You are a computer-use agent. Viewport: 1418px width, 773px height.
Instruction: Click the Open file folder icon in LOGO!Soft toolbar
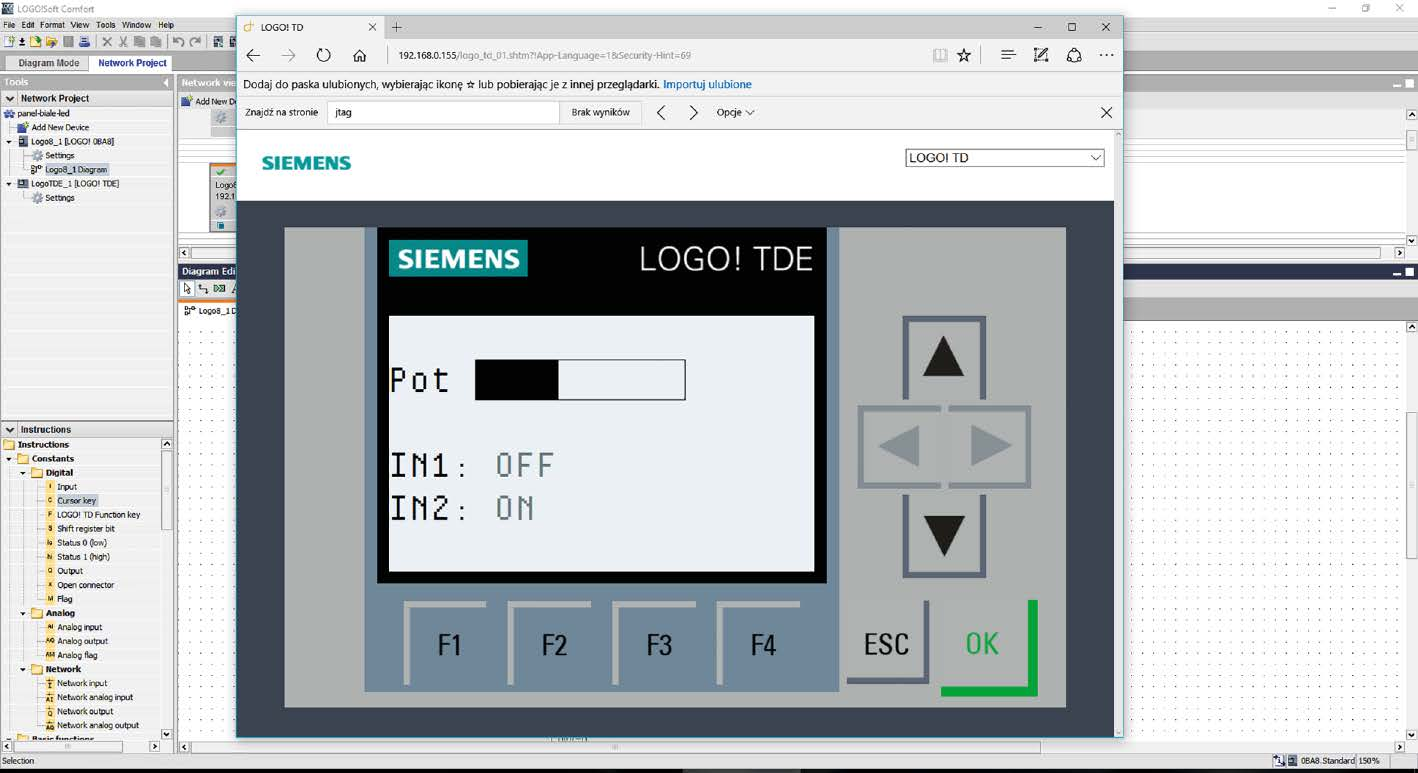click(36, 41)
